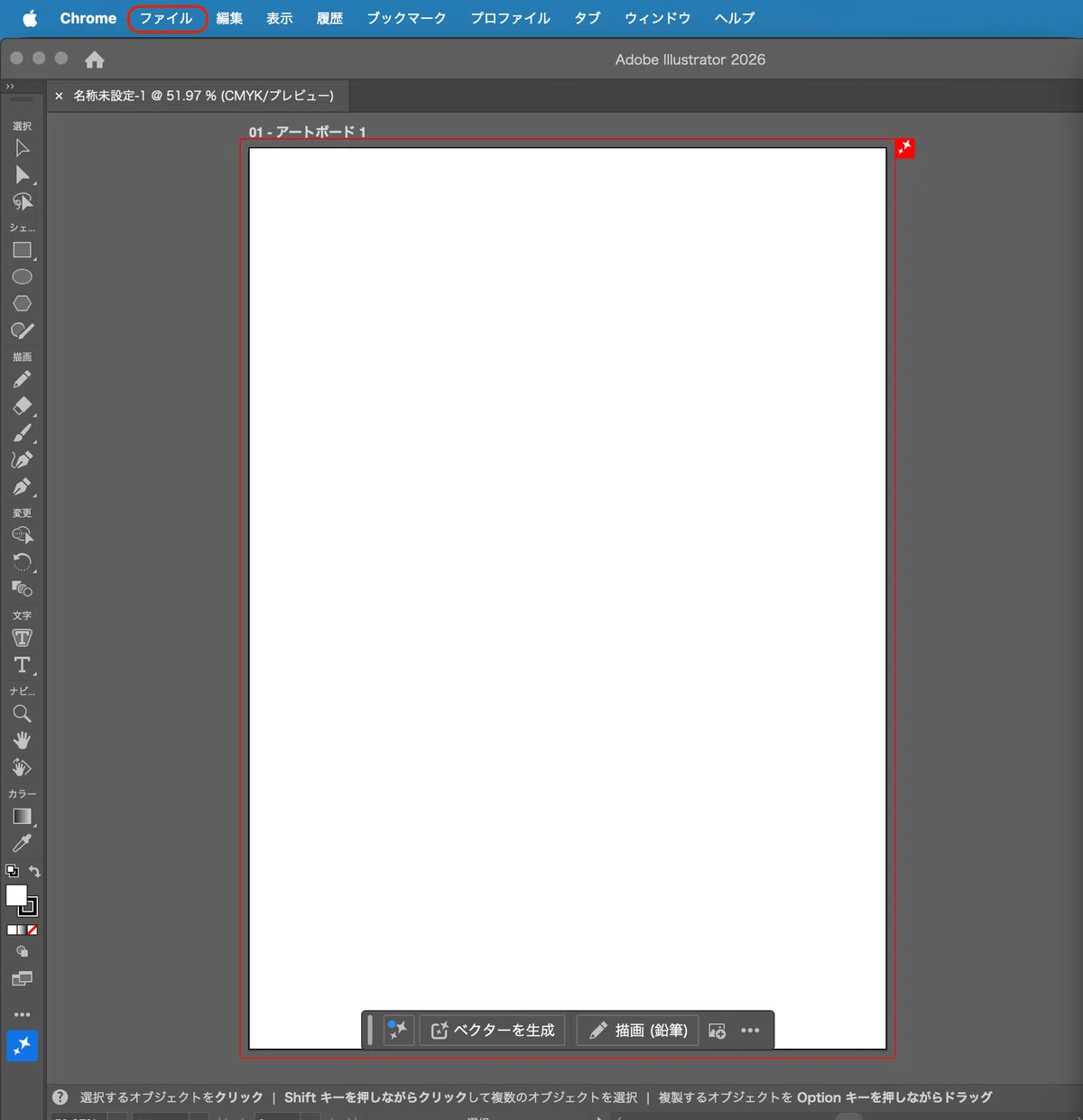Click the toolbar gripper handle
Viewport: 1083px width, 1120px height.
[x=22, y=99]
